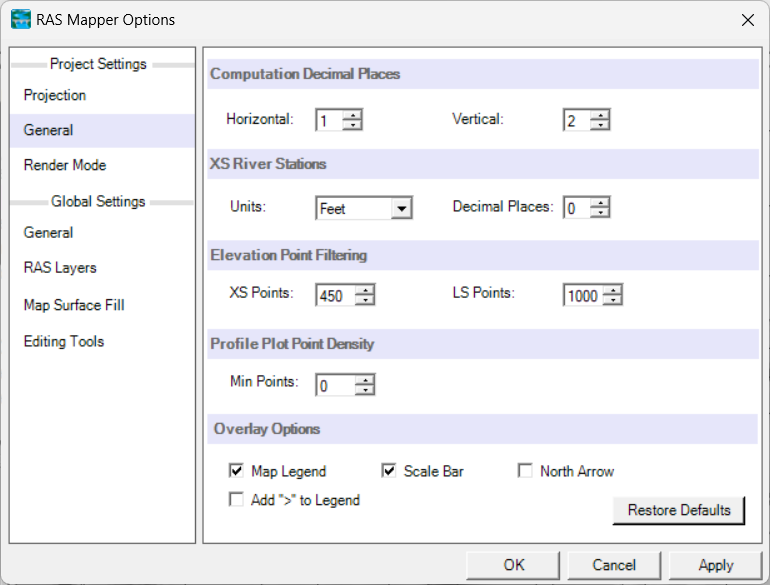Increase Min Points with the up arrow

tap(364, 380)
